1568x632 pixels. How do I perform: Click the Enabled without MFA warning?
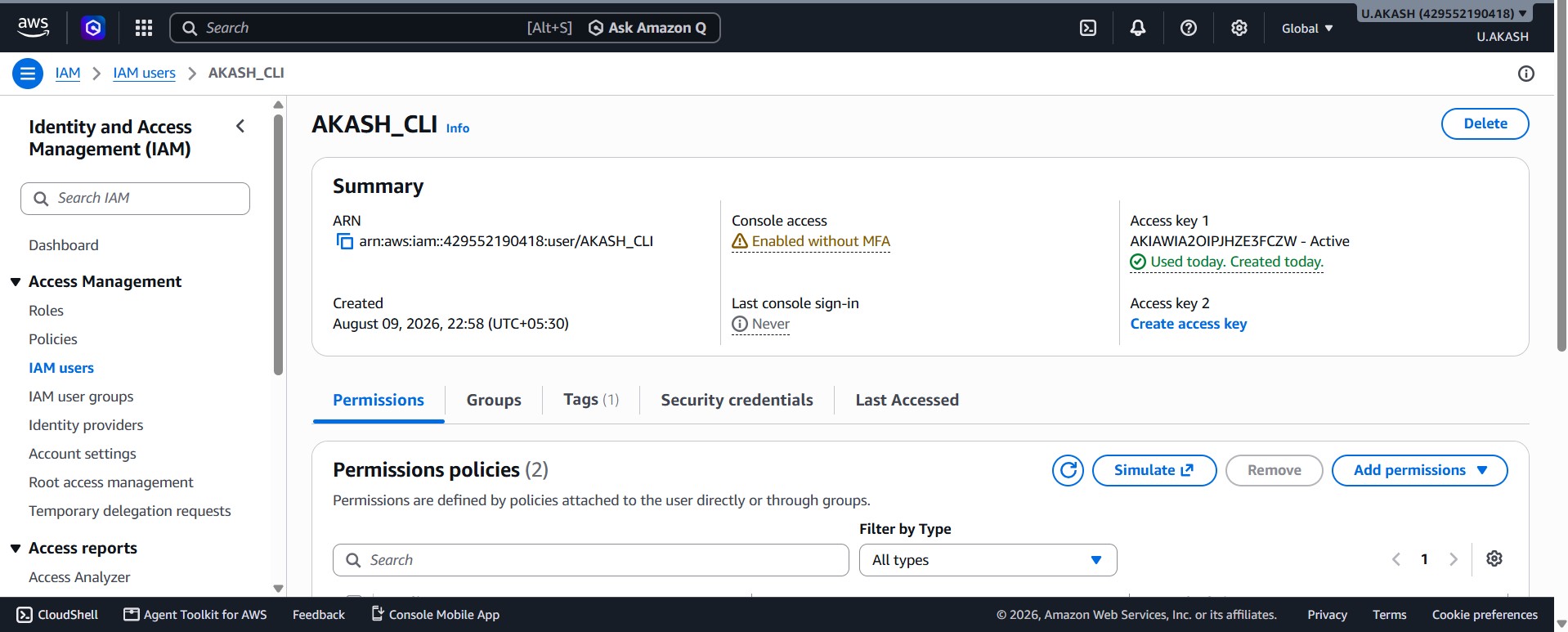point(811,241)
